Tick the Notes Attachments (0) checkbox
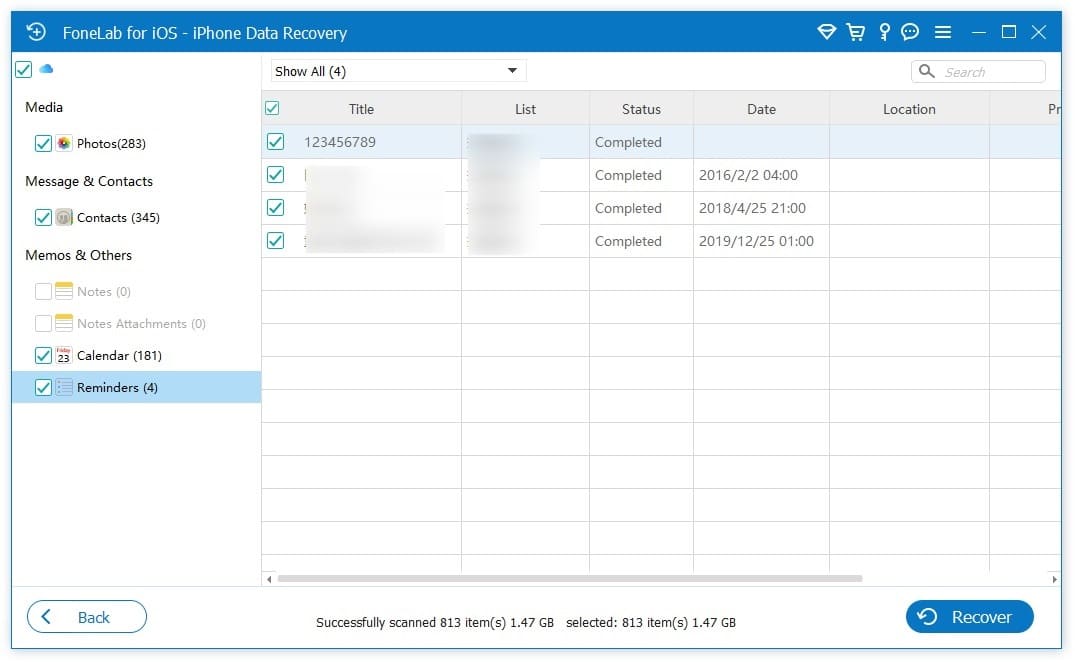 coord(43,323)
